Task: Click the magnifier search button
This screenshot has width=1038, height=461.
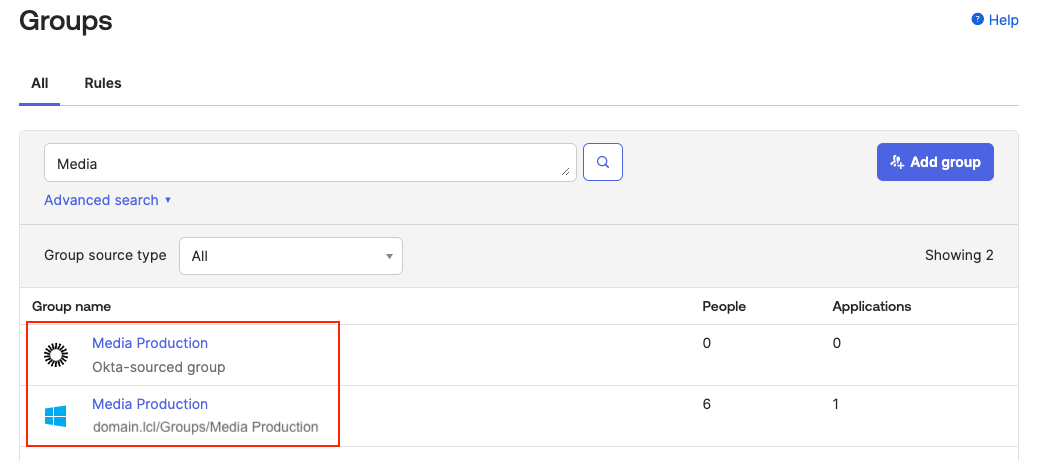Action: coord(603,162)
